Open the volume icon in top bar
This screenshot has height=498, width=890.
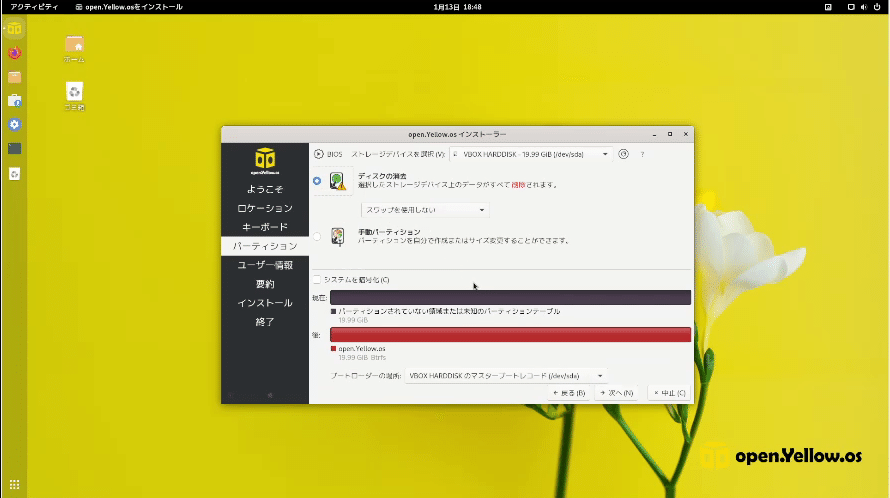pyautogui.click(x=863, y=7)
